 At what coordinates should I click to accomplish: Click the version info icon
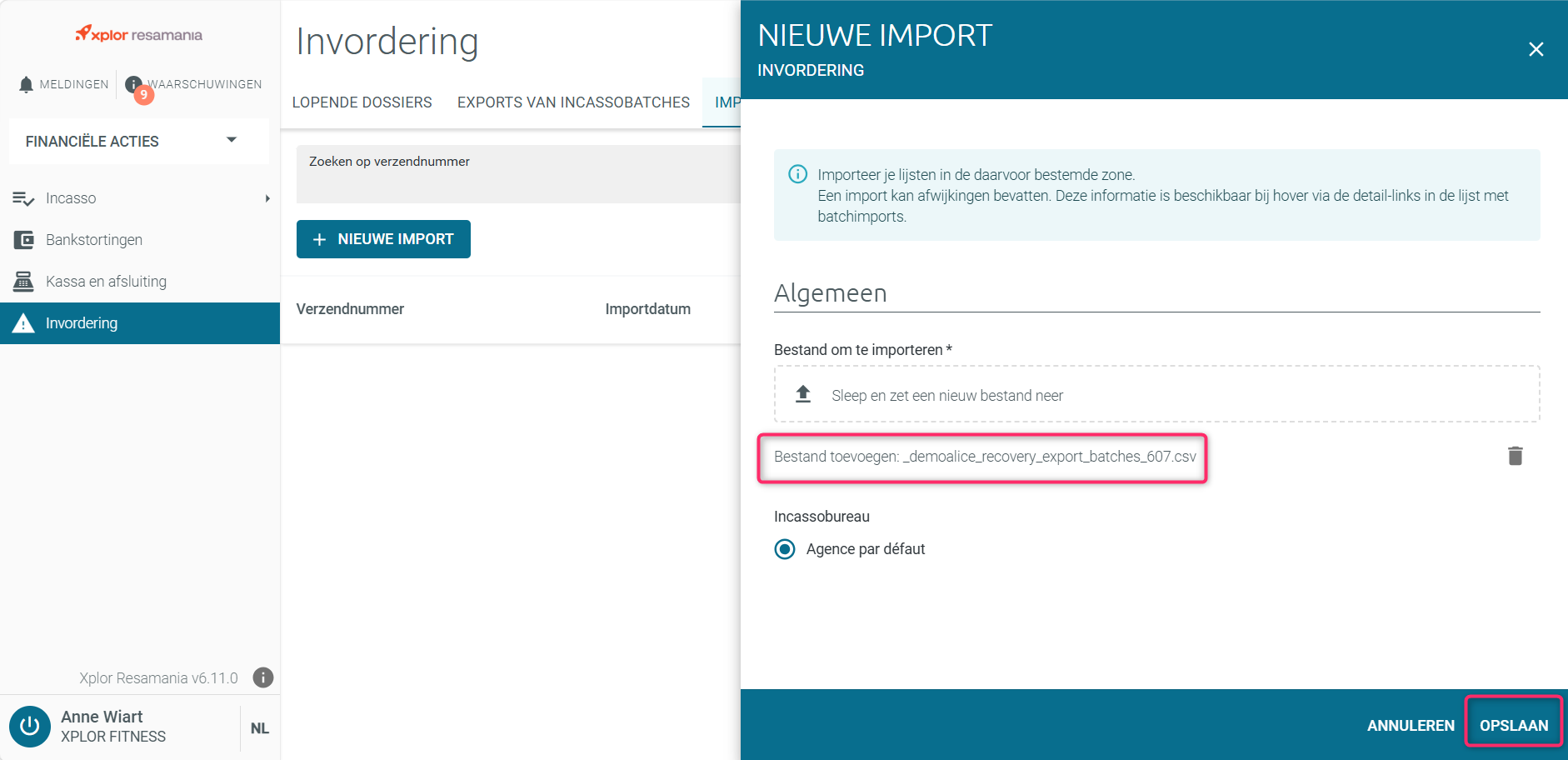click(x=263, y=677)
